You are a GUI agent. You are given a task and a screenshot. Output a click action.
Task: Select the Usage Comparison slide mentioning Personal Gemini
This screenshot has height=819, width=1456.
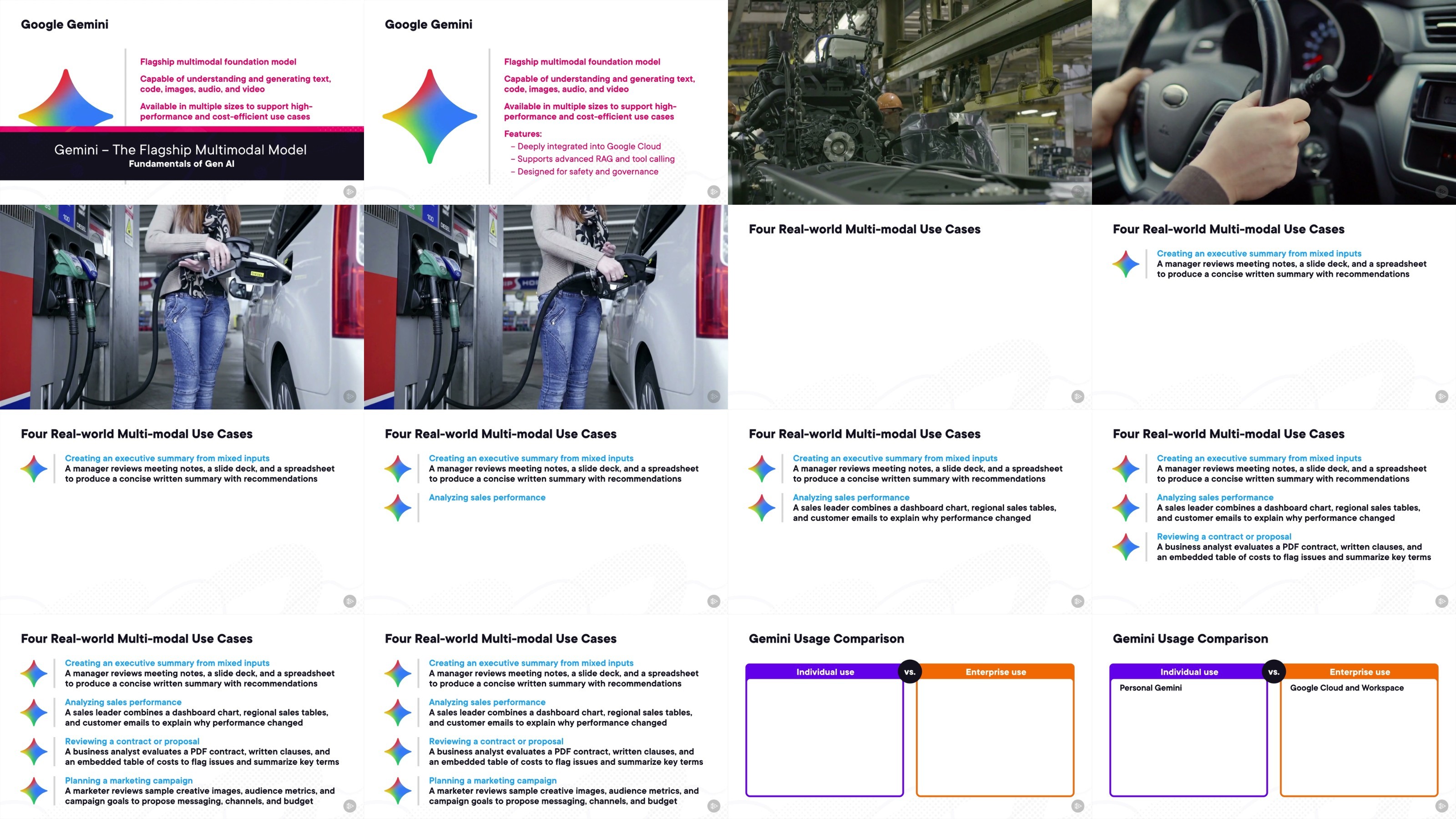point(1274,717)
